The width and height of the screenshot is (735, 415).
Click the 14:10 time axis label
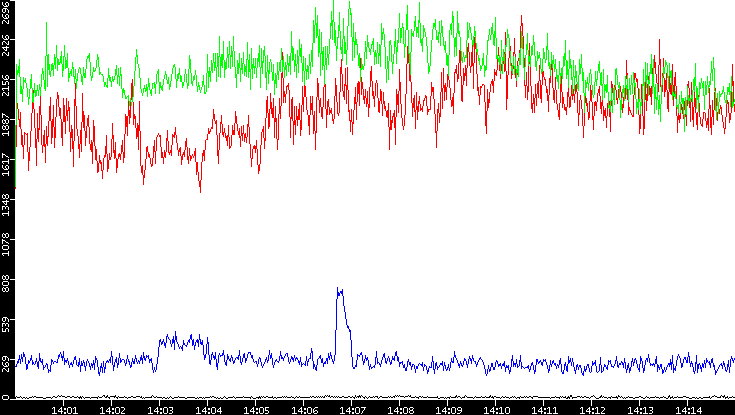click(495, 410)
